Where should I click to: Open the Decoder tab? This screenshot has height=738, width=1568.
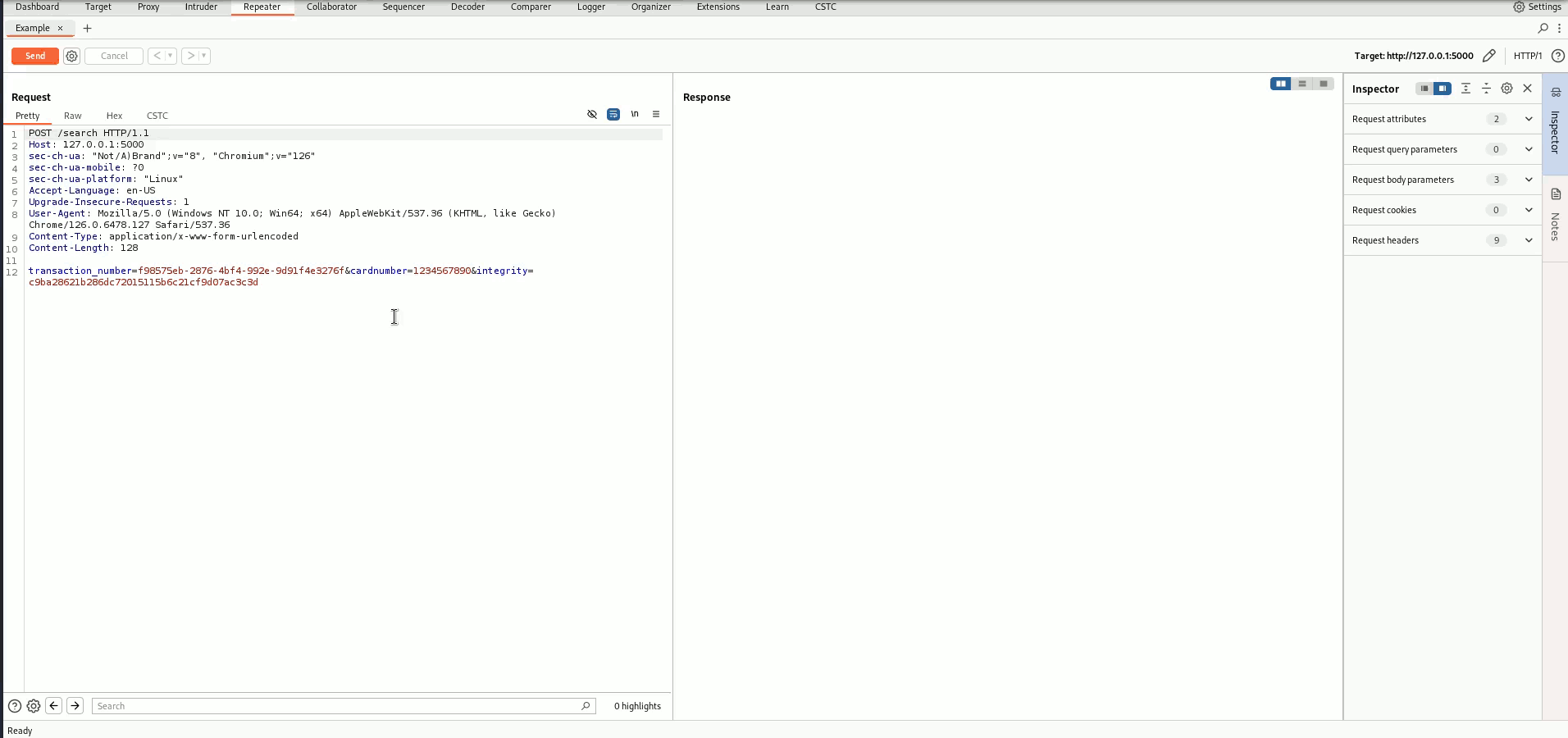(x=467, y=7)
